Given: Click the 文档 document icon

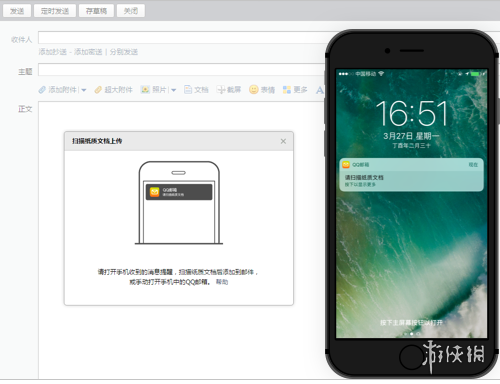Looking at the screenshot, I should point(188,89).
